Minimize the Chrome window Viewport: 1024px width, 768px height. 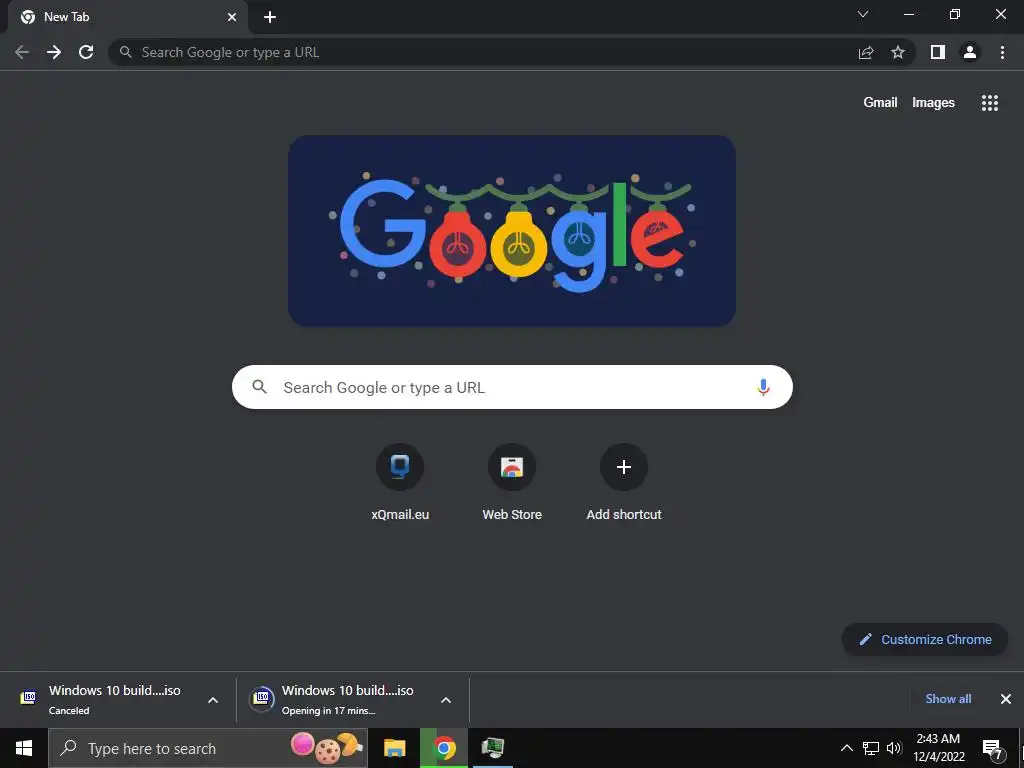[x=908, y=14]
